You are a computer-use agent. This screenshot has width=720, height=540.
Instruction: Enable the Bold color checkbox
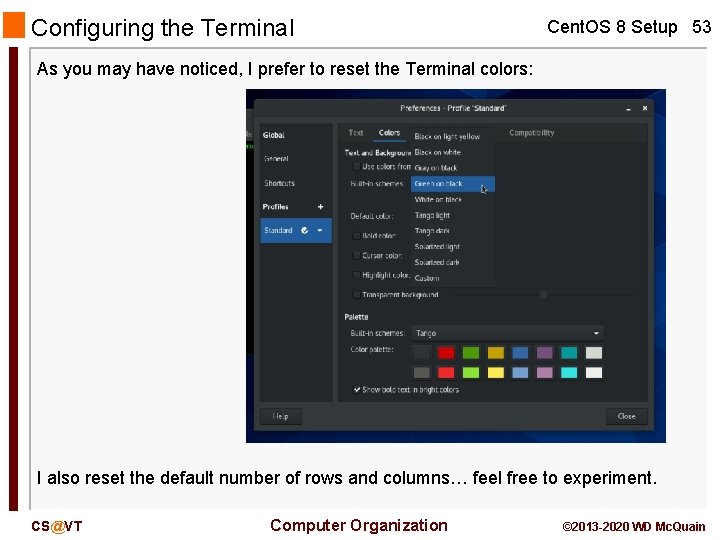(x=355, y=236)
